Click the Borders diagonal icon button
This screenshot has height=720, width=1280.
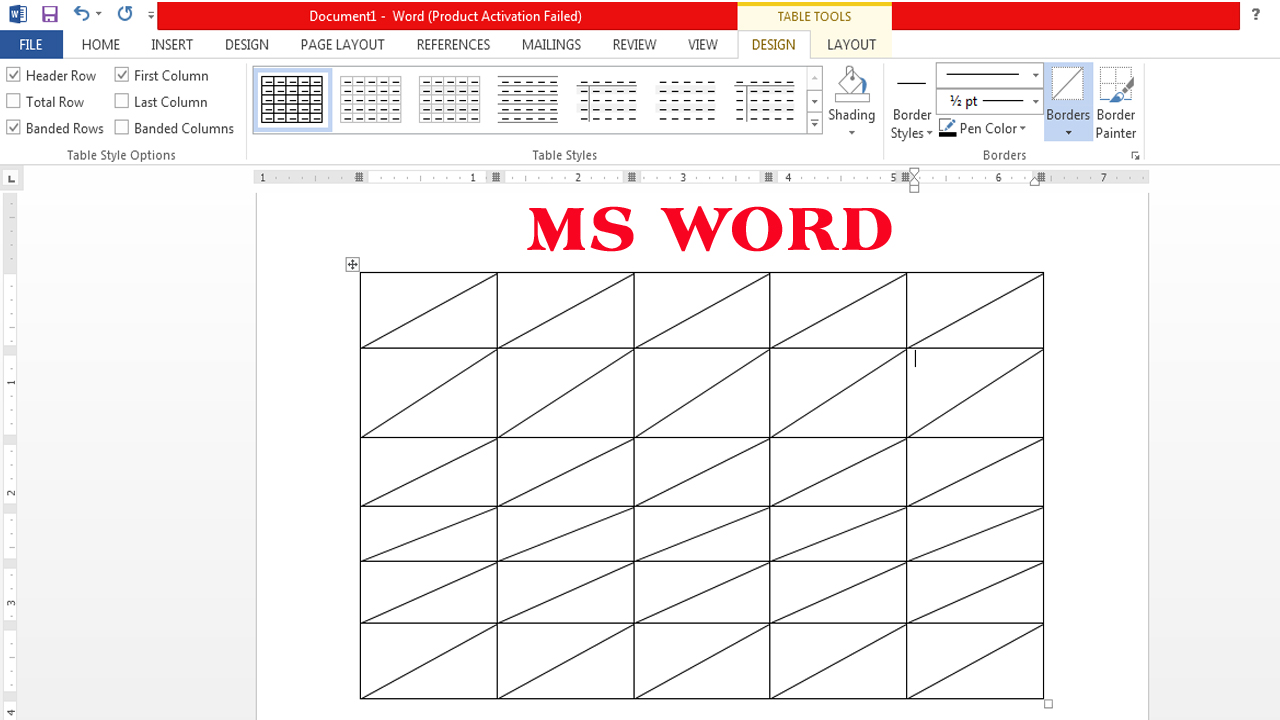pyautogui.click(x=1068, y=84)
